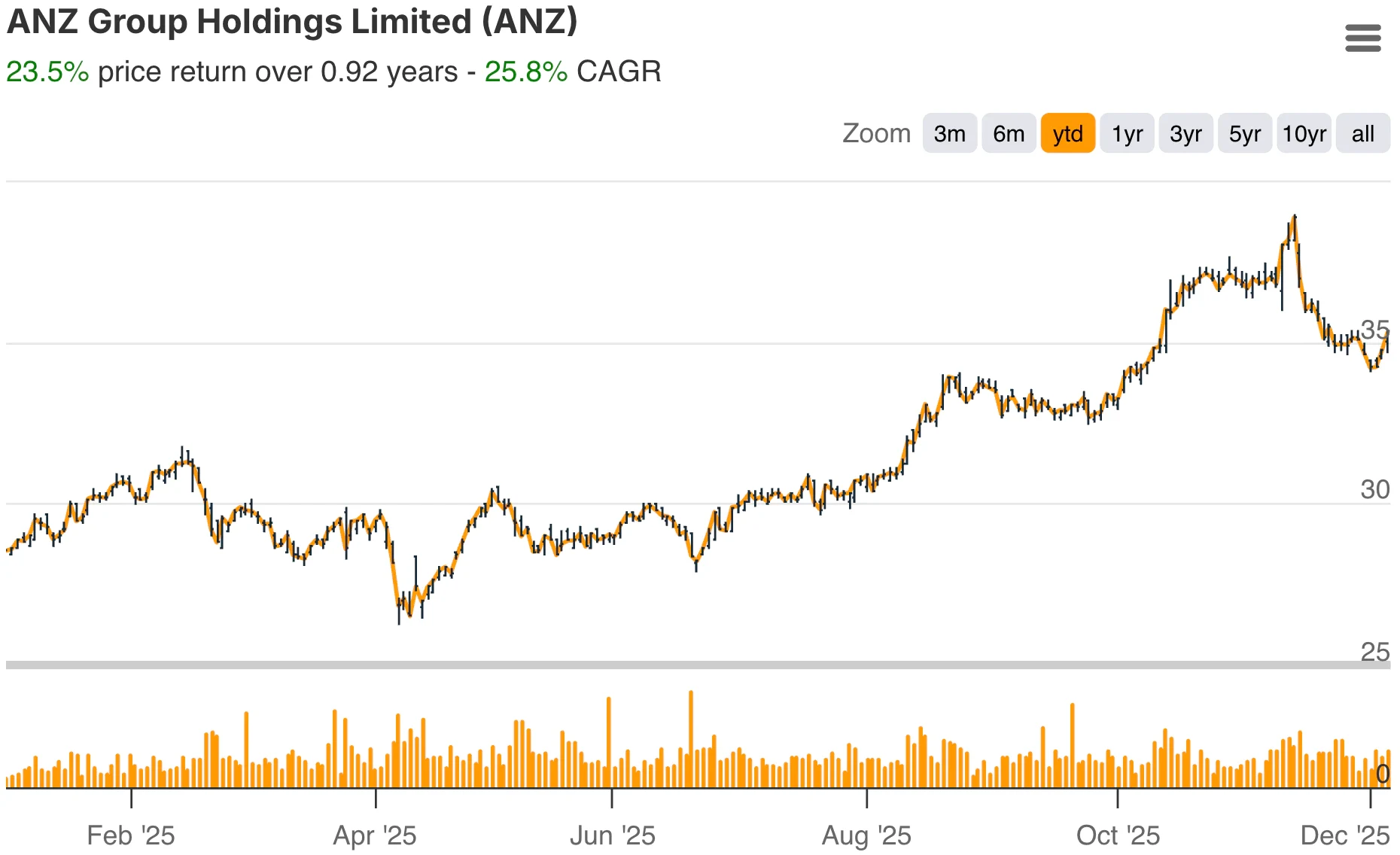Click the Feb '25 axis label
The height and width of the screenshot is (855, 1400).
(x=132, y=835)
